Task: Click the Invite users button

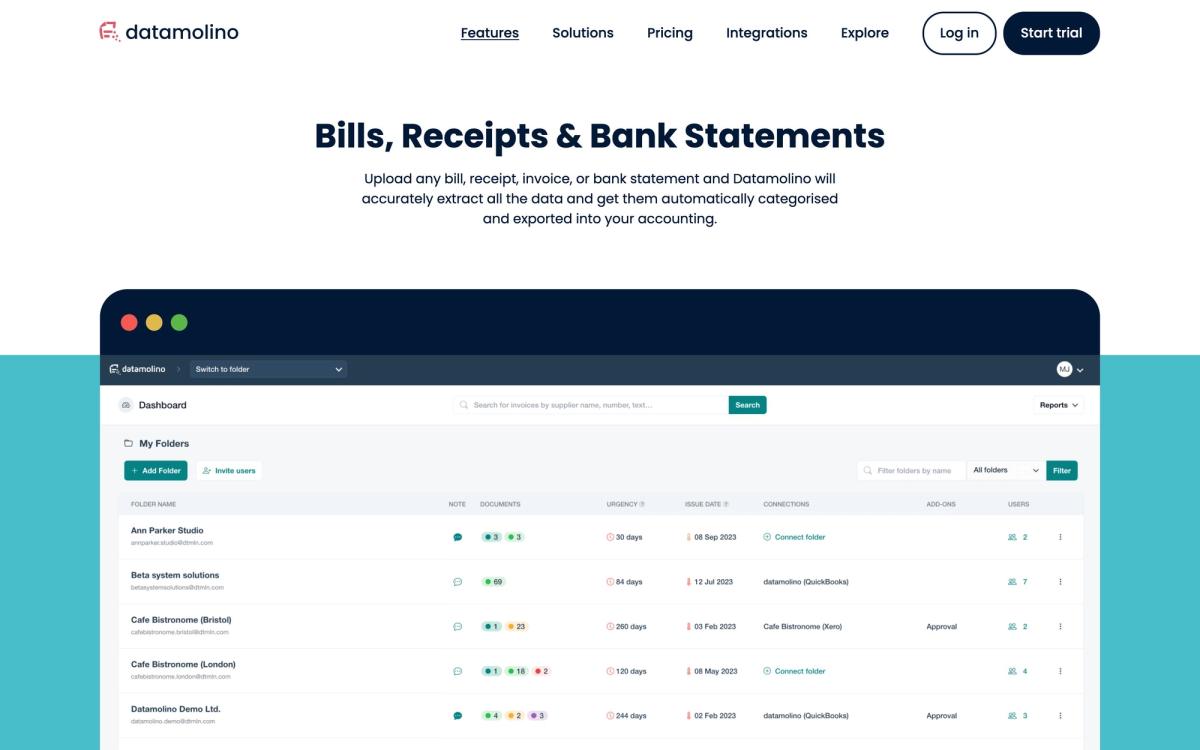Action: [x=229, y=470]
